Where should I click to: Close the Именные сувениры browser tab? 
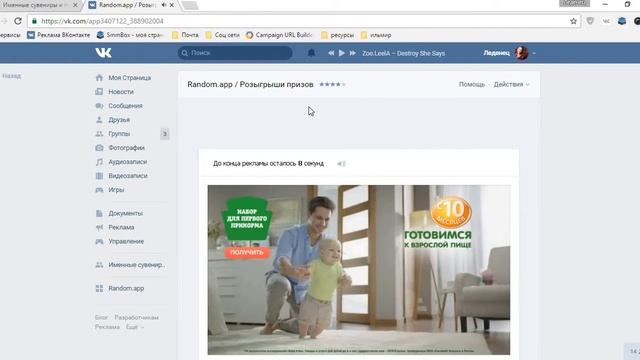click(75, 5)
